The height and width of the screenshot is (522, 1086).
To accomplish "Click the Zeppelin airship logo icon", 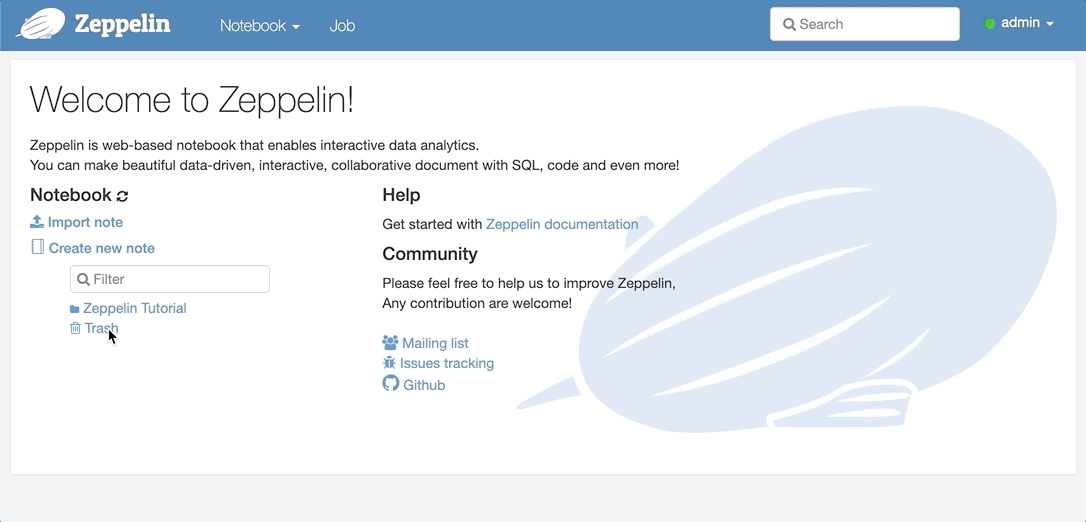I will click(41, 24).
